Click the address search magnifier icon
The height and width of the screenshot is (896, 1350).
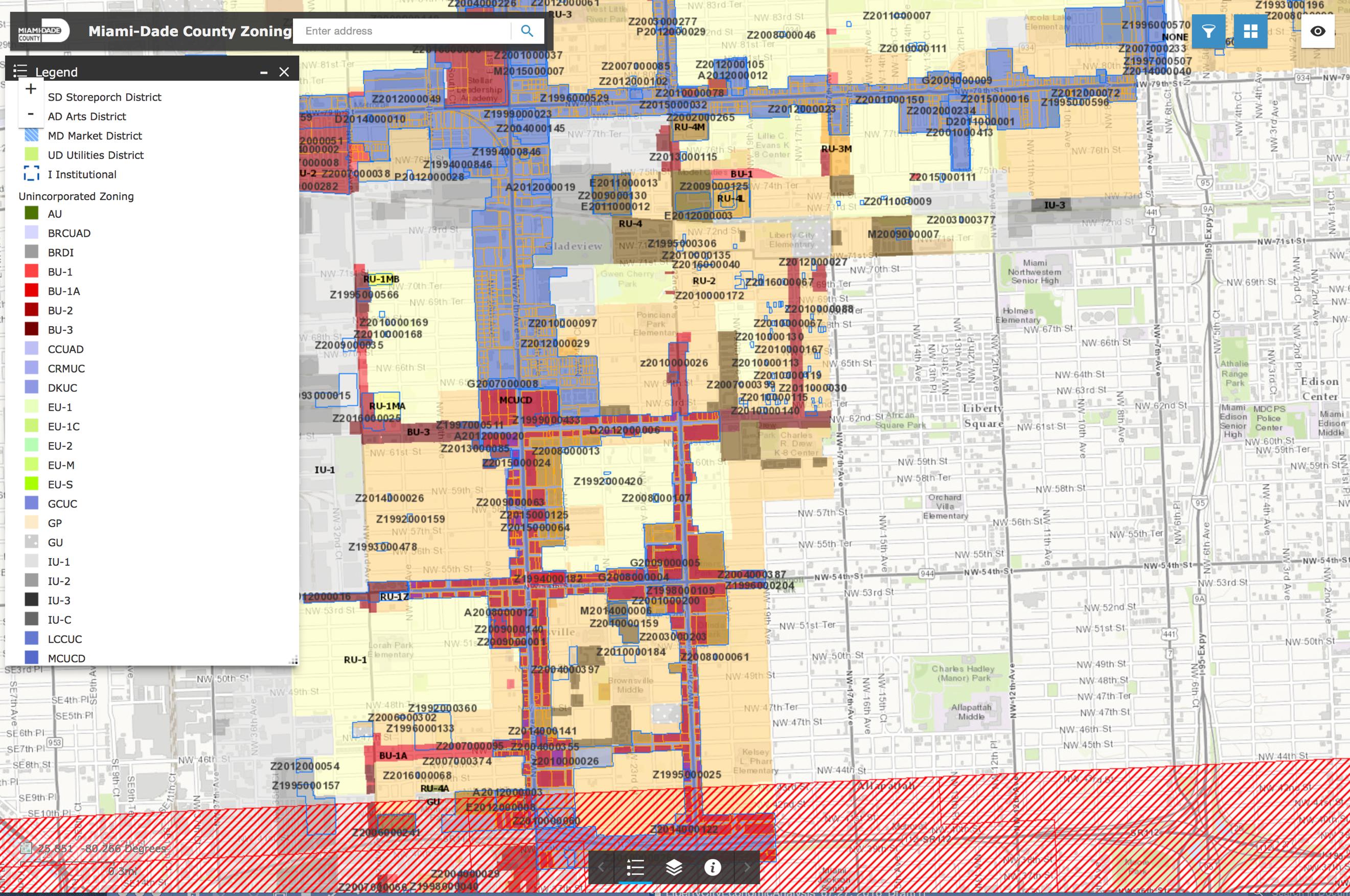pos(527,31)
